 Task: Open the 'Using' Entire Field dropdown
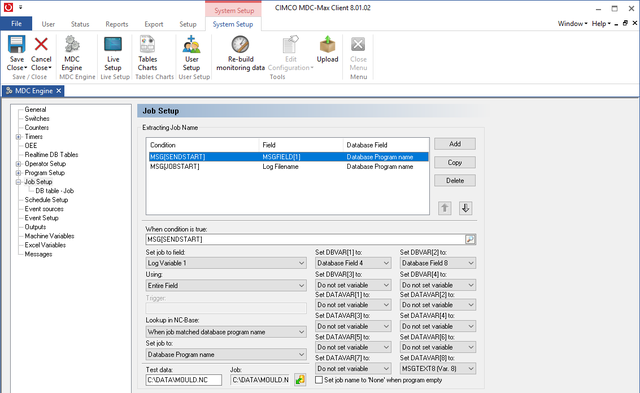point(226,285)
